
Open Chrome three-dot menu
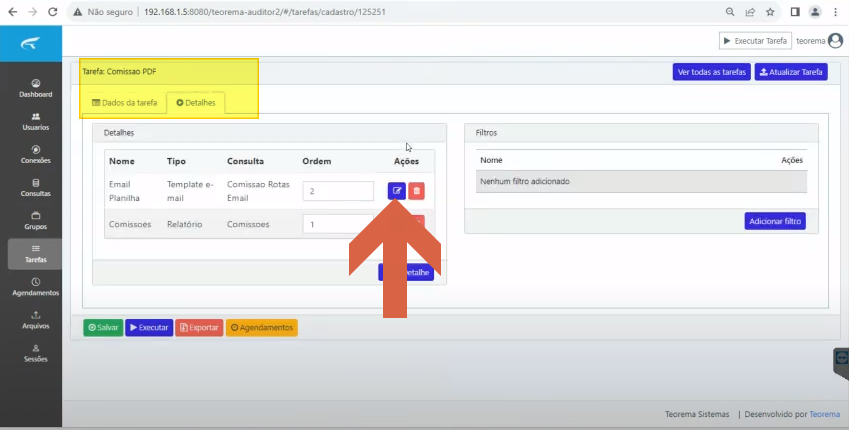pyautogui.click(x=835, y=12)
